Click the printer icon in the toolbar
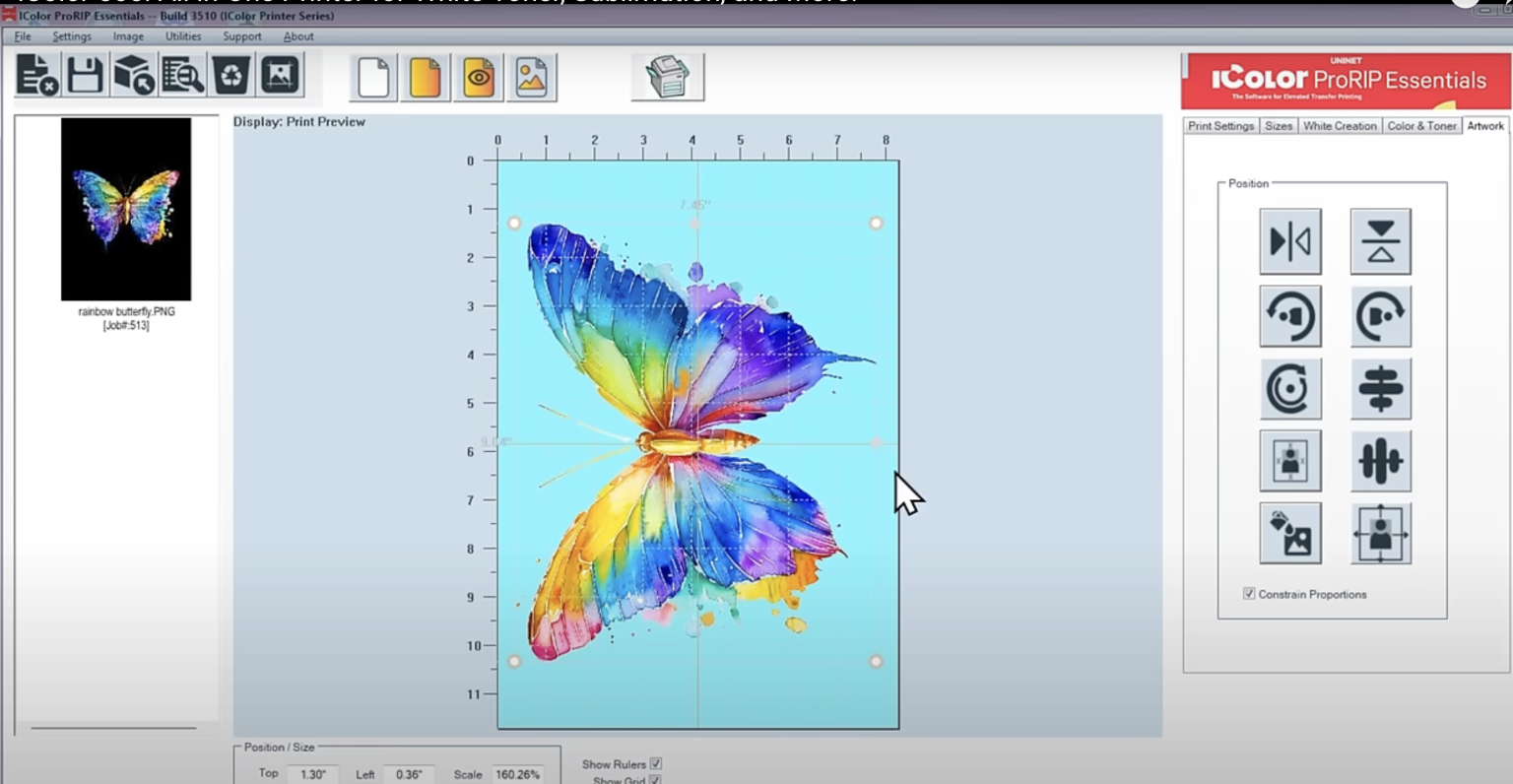 [668, 77]
